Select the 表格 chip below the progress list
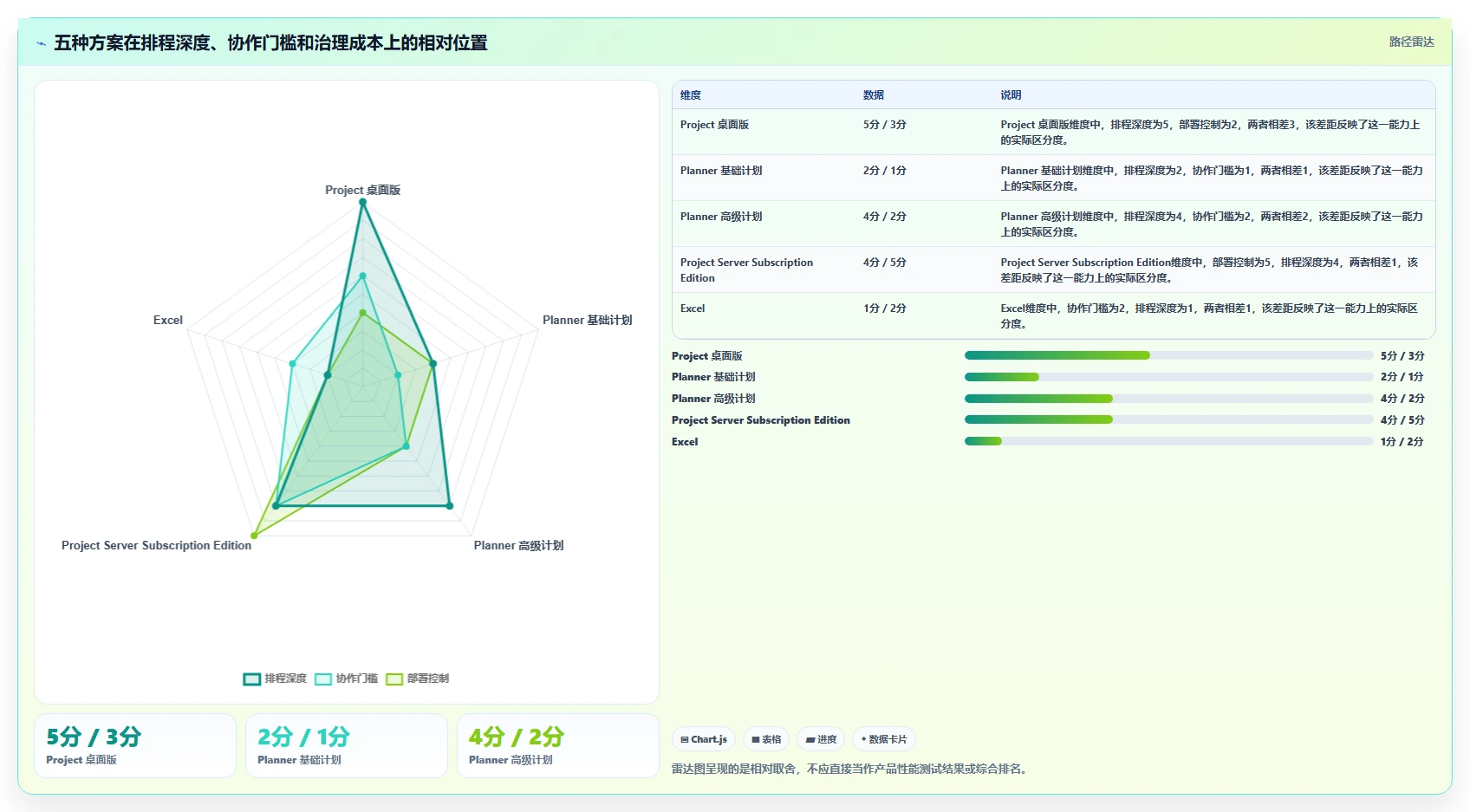This screenshot has height=812, width=1470. tap(766, 739)
